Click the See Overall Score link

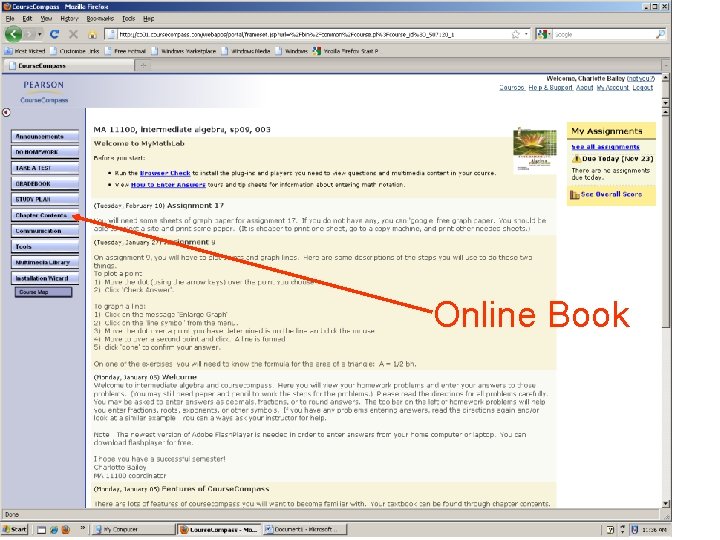[611, 194]
